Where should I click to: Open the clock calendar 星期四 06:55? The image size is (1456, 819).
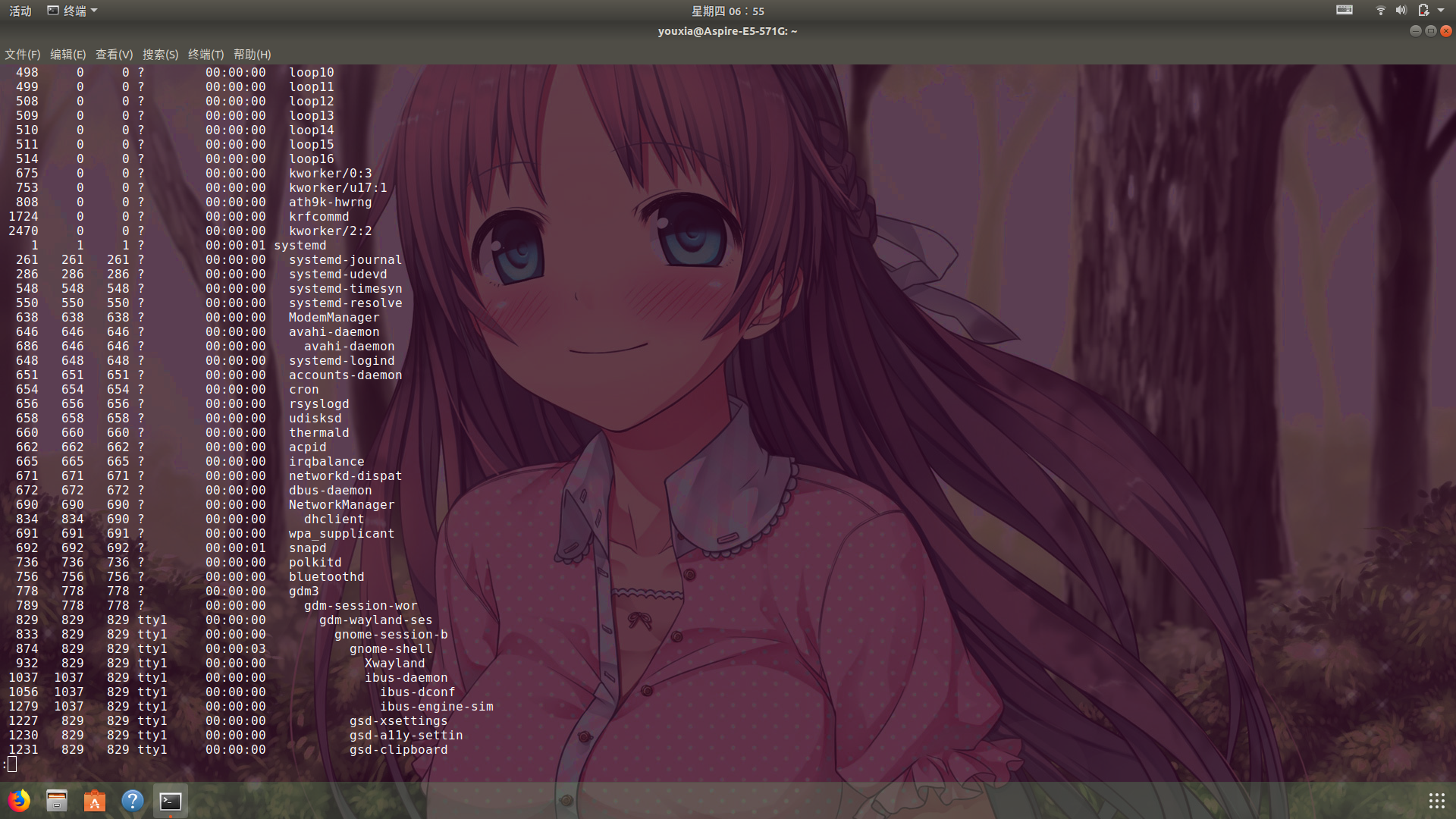click(727, 11)
